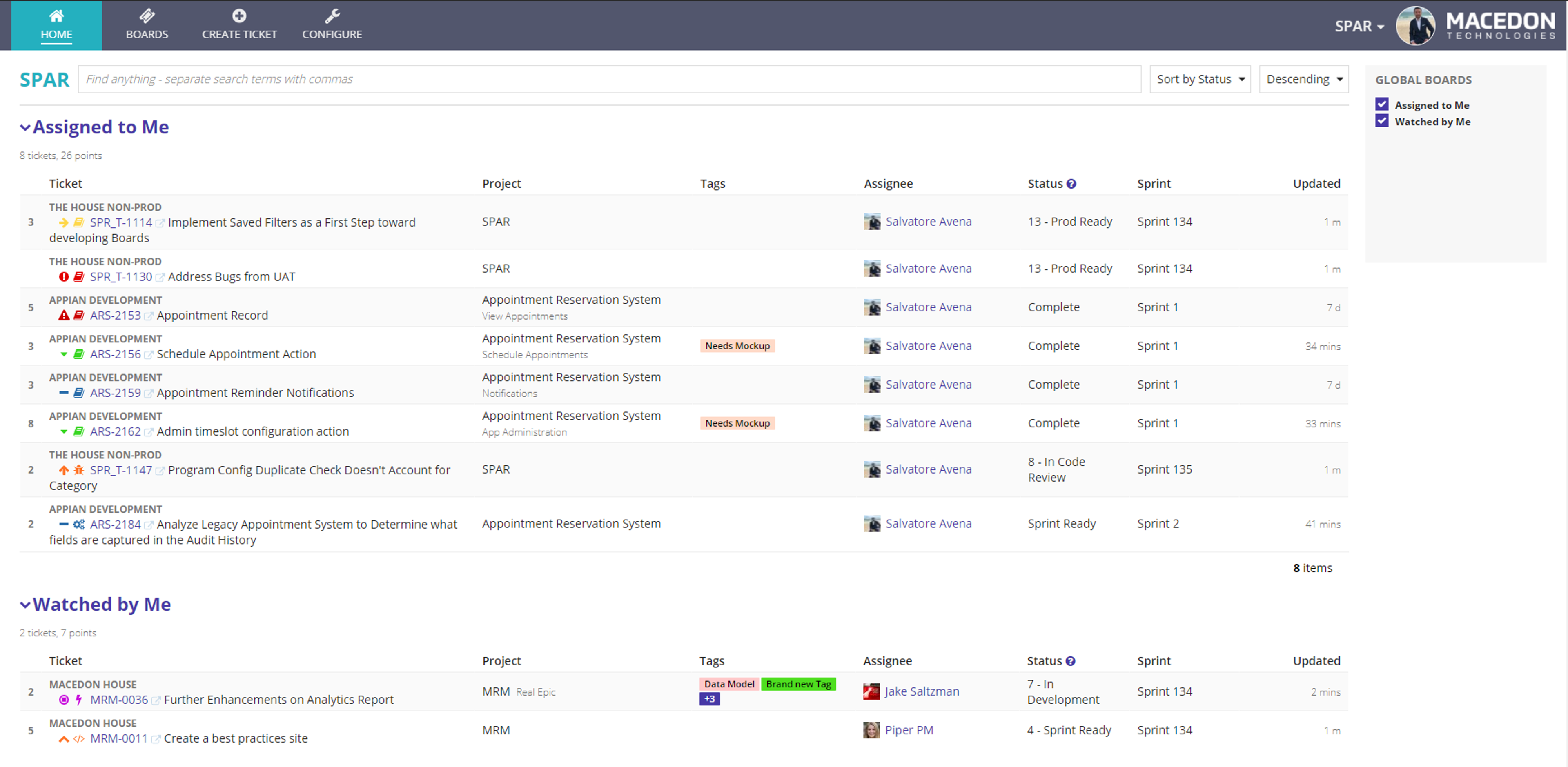Click the external link icon next to SPR_T-1130
This screenshot has height=767, width=1568.
(160, 278)
